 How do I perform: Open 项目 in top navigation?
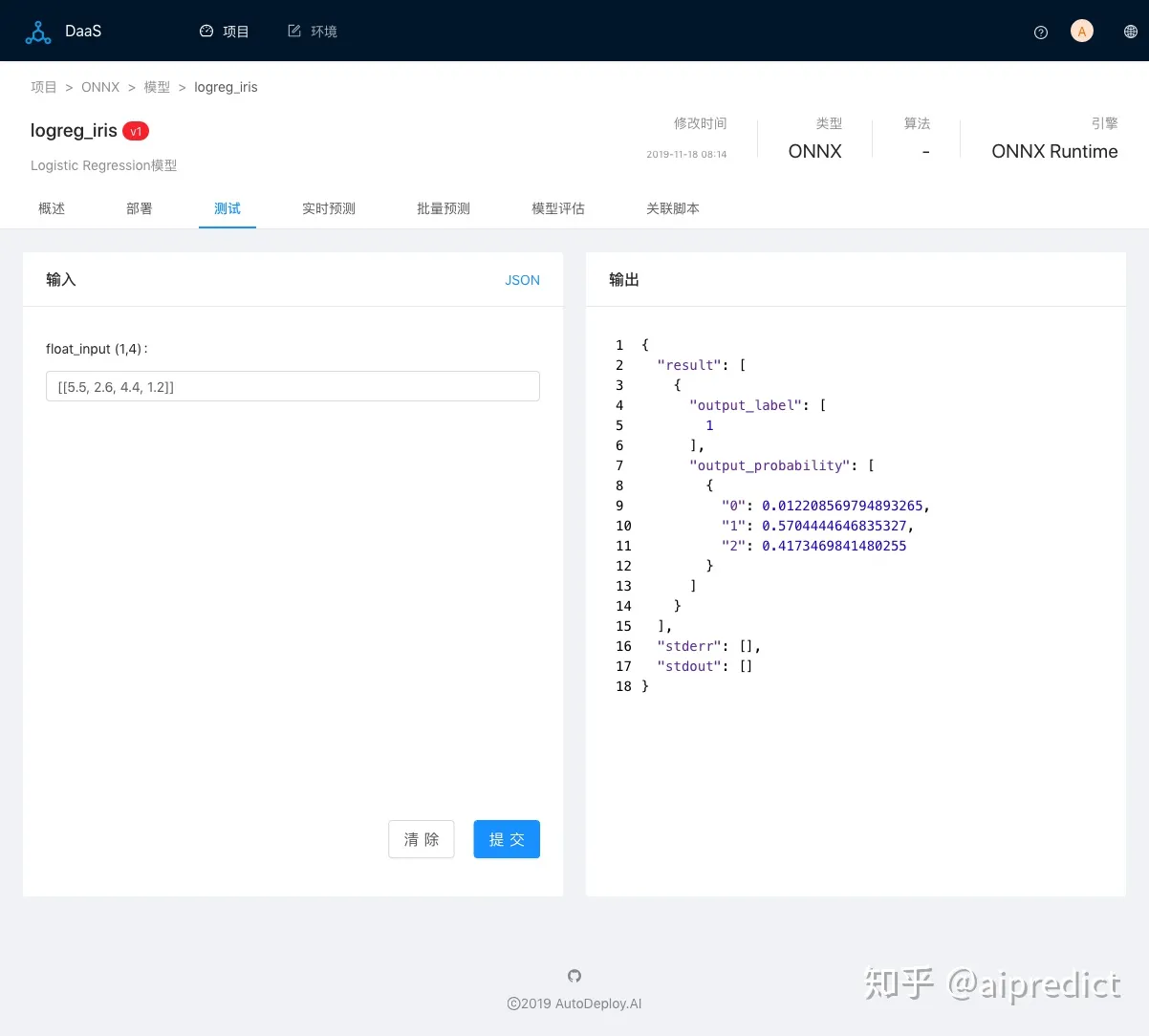point(225,32)
